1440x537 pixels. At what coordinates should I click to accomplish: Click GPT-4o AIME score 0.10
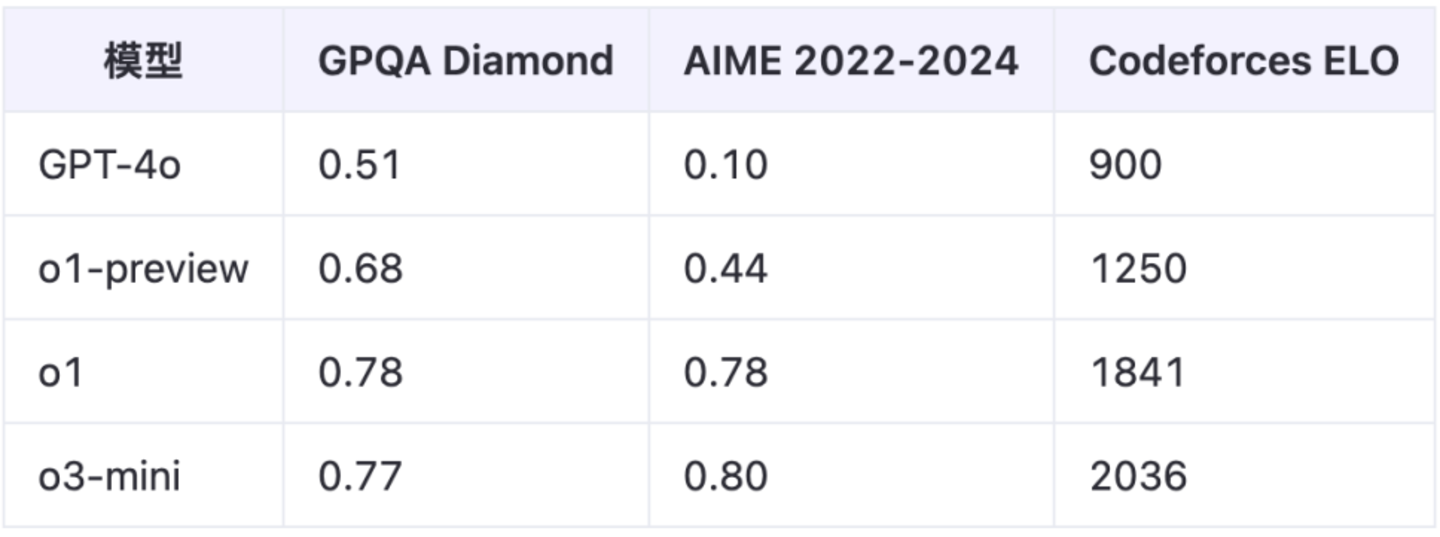[726, 165]
